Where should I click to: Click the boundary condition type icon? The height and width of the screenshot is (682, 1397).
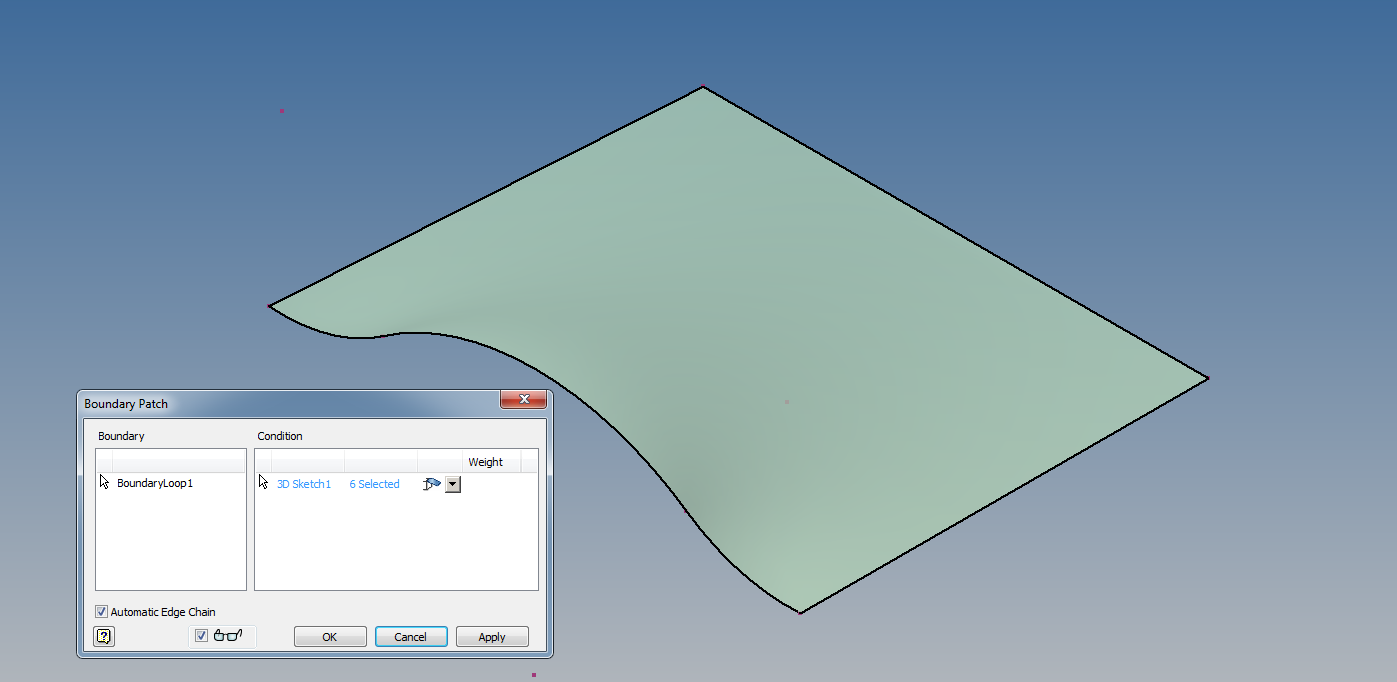point(433,483)
